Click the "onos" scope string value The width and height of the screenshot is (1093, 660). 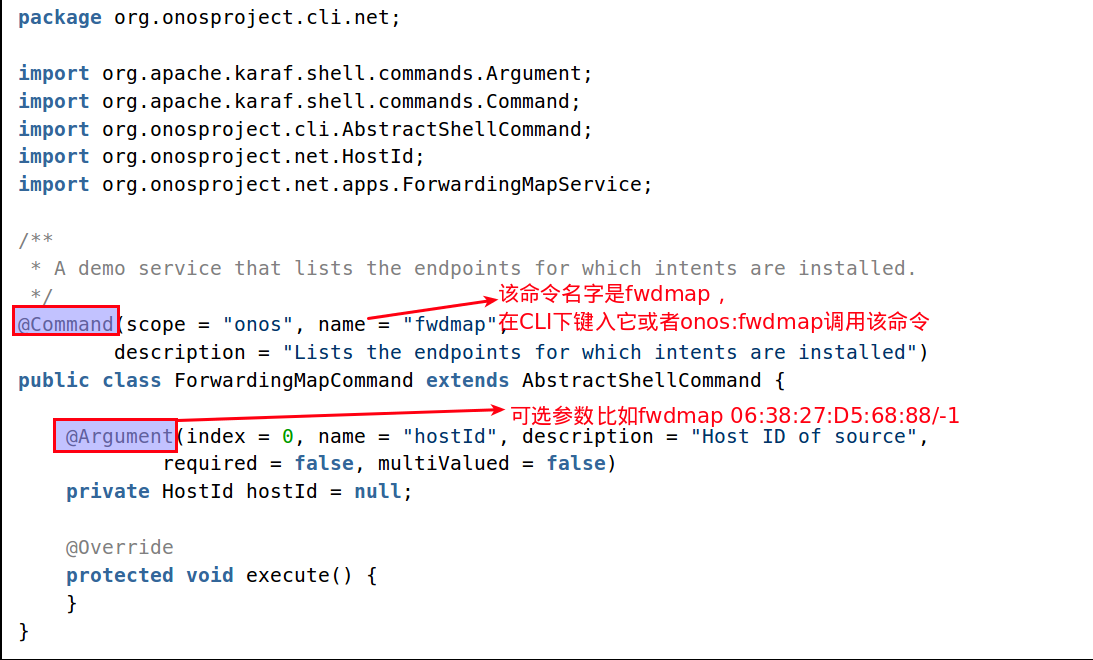pos(258,324)
